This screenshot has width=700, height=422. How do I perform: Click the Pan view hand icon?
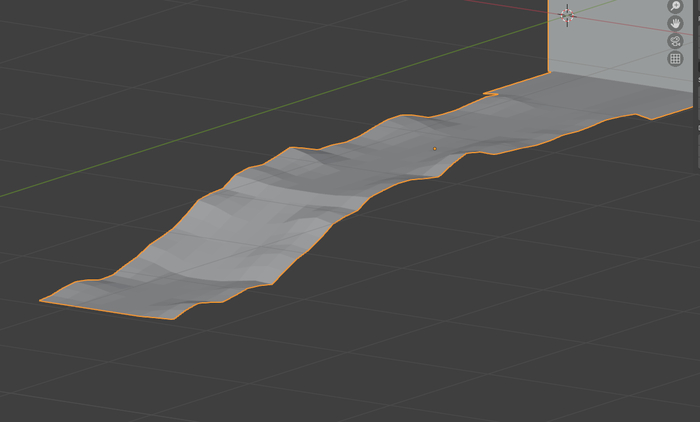coord(675,23)
